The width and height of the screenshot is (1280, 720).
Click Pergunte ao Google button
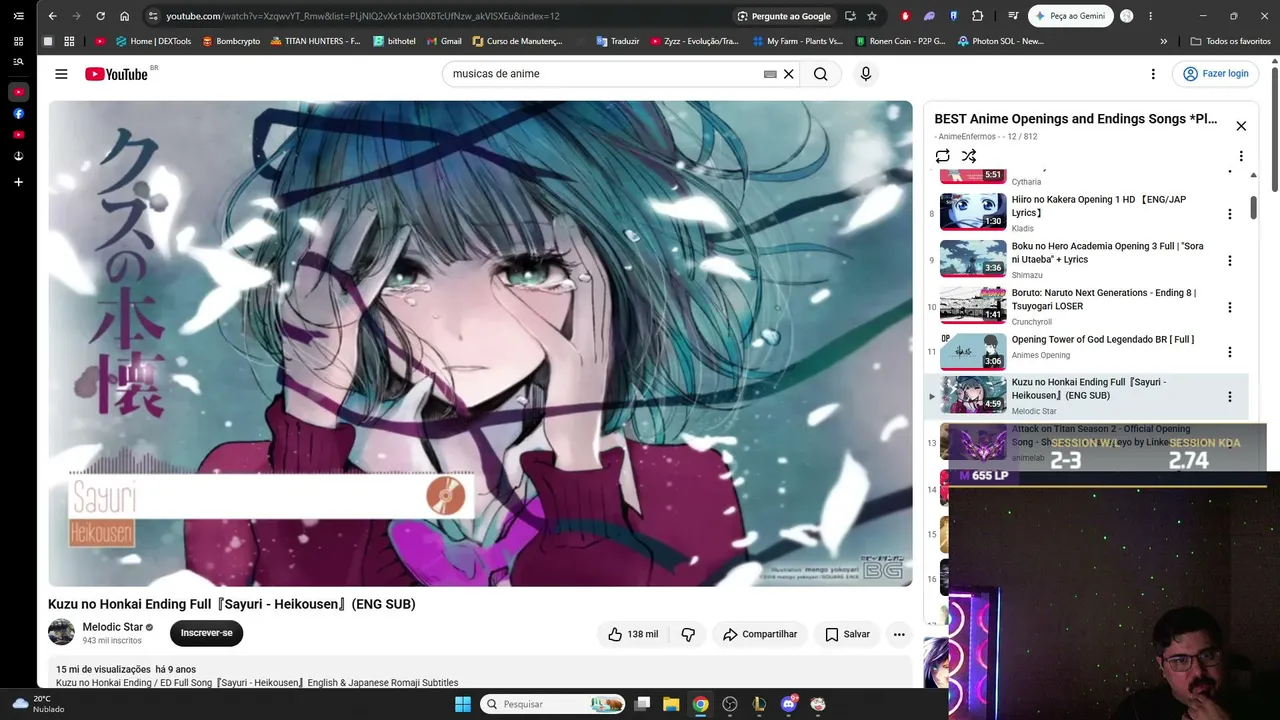(784, 16)
